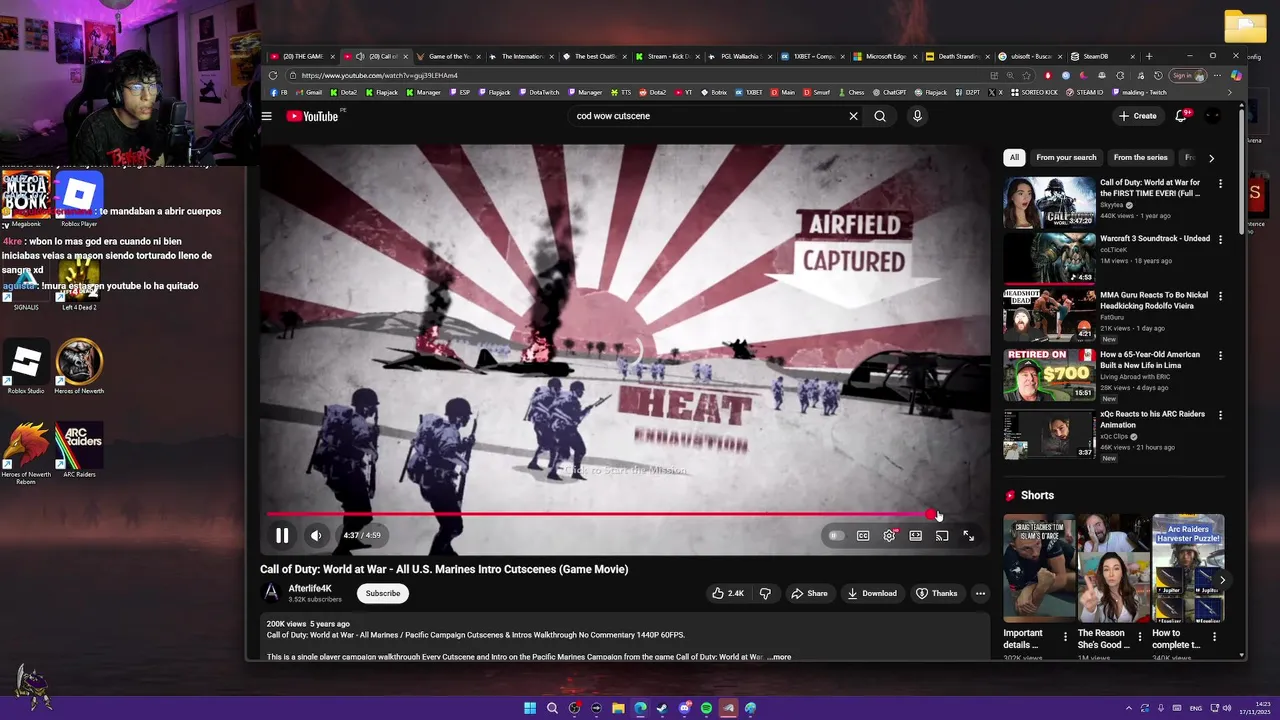Open options for The Reason She's Good Short
Screen dimensions: 1280x720
1139,637
